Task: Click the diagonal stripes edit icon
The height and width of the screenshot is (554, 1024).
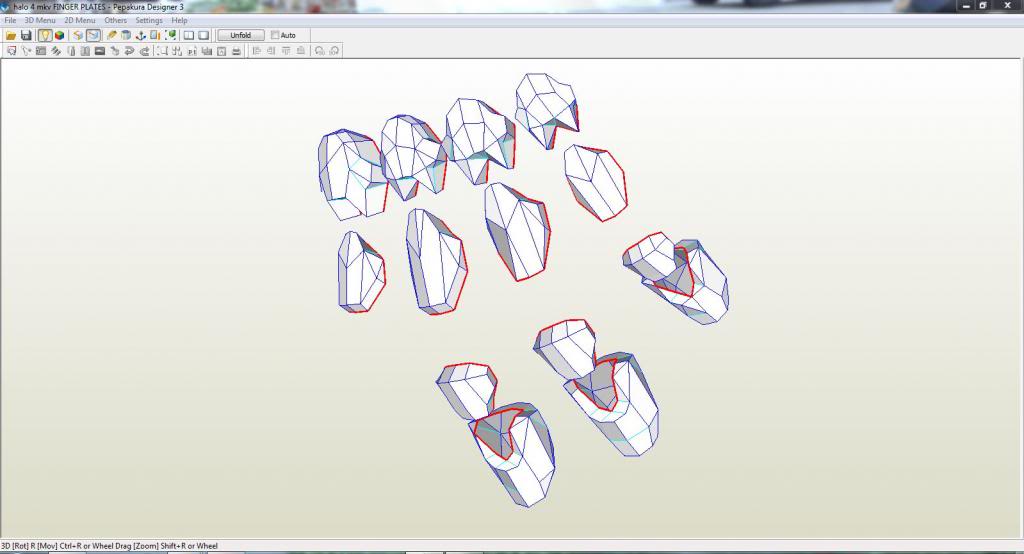Action: pyautogui.click(x=56, y=51)
